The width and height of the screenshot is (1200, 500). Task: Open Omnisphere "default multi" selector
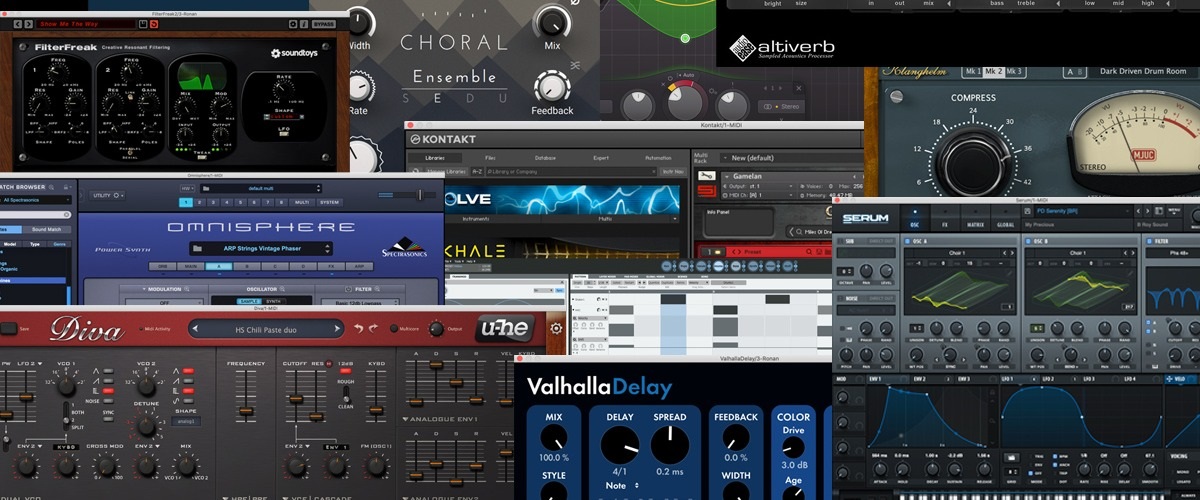260,188
